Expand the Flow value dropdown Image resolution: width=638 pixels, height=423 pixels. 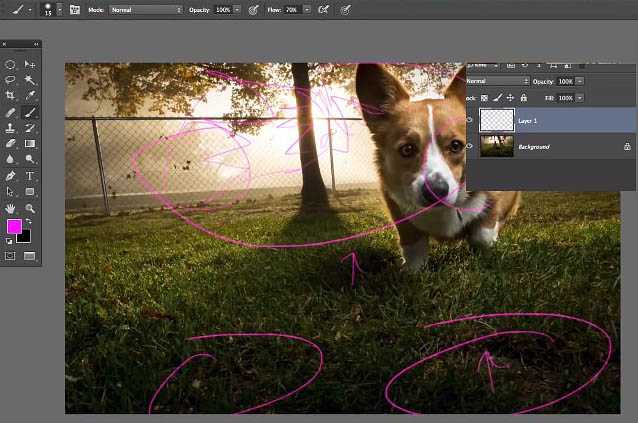[x=306, y=9]
